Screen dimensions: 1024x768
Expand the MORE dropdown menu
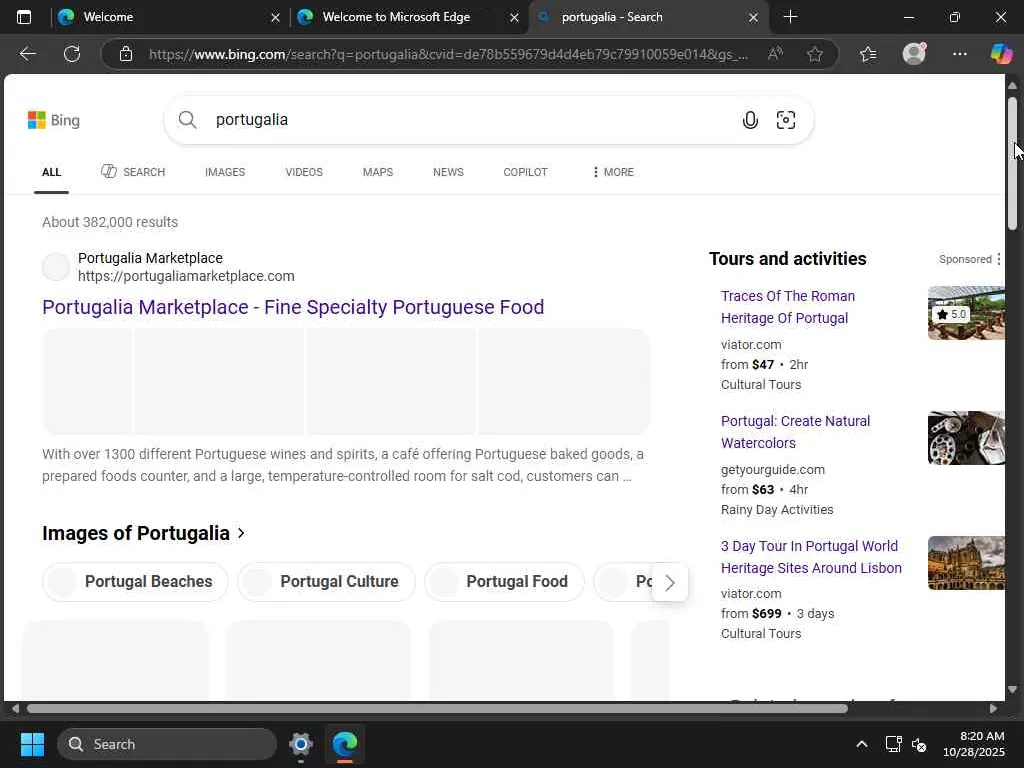click(x=613, y=172)
